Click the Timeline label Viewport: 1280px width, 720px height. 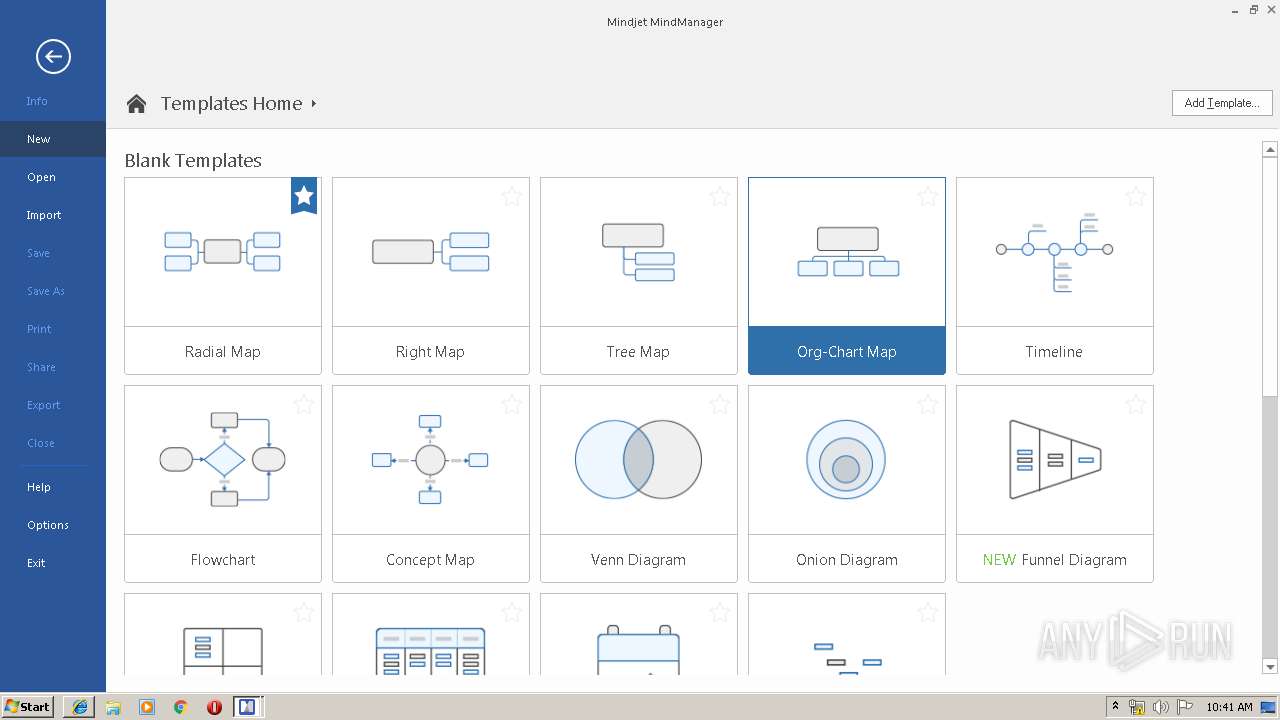tap(1054, 352)
